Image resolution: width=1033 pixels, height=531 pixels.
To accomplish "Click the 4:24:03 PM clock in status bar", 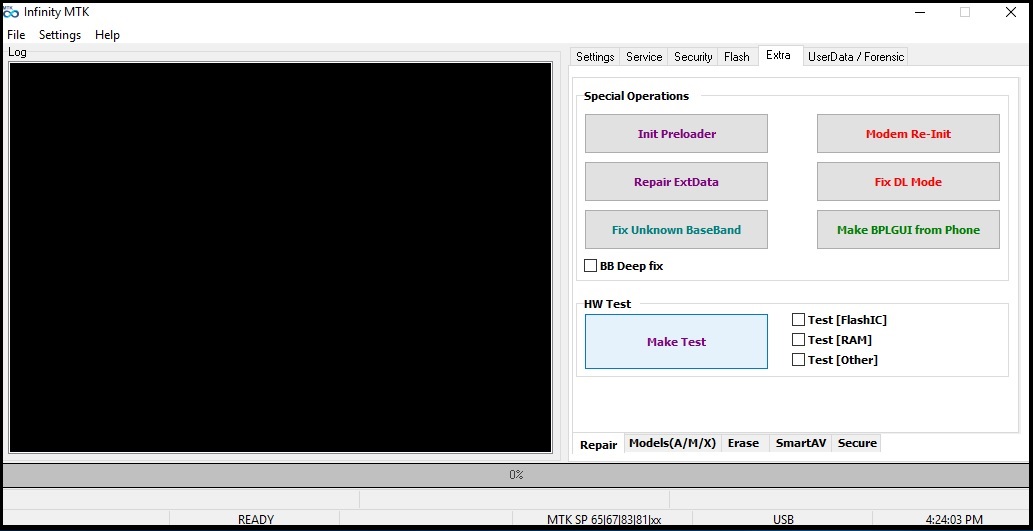I will click(954, 520).
